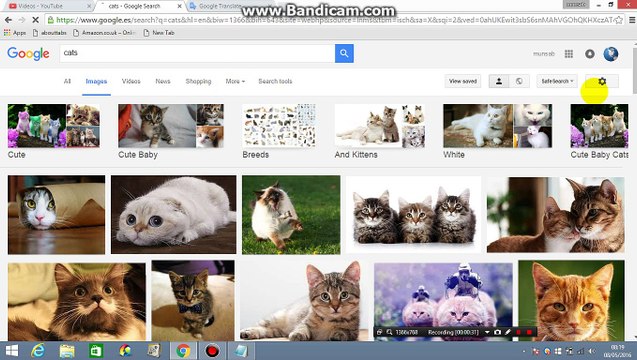The height and width of the screenshot is (360, 637).
Task: Click the View saved button
Action: (x=463, y=81)
